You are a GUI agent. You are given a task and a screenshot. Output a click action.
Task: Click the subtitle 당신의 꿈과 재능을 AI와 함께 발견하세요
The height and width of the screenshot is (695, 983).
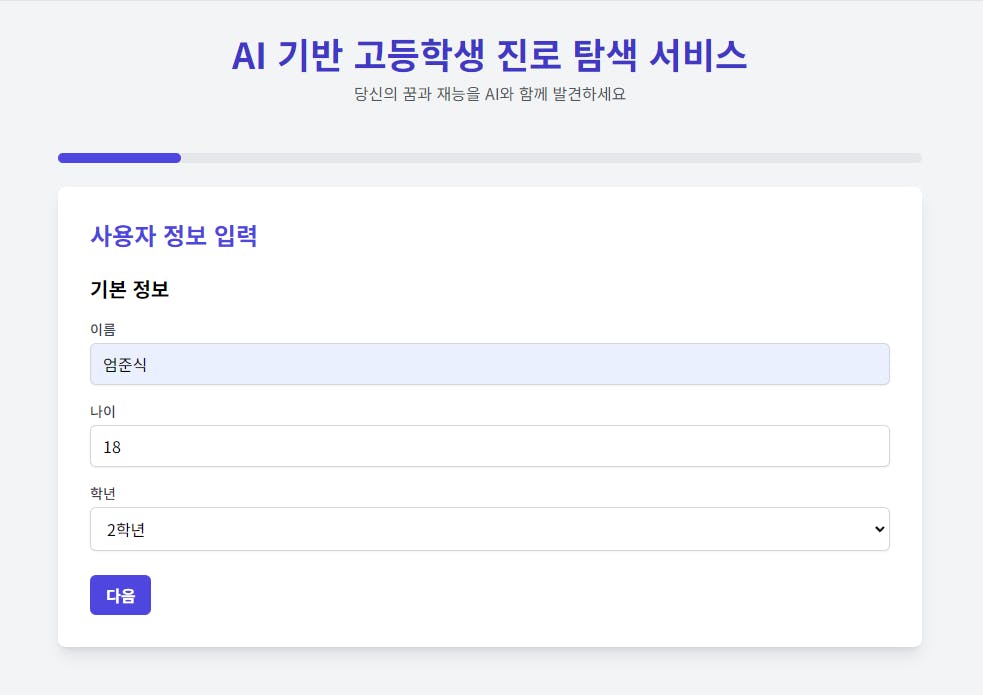tap(489, 95)
